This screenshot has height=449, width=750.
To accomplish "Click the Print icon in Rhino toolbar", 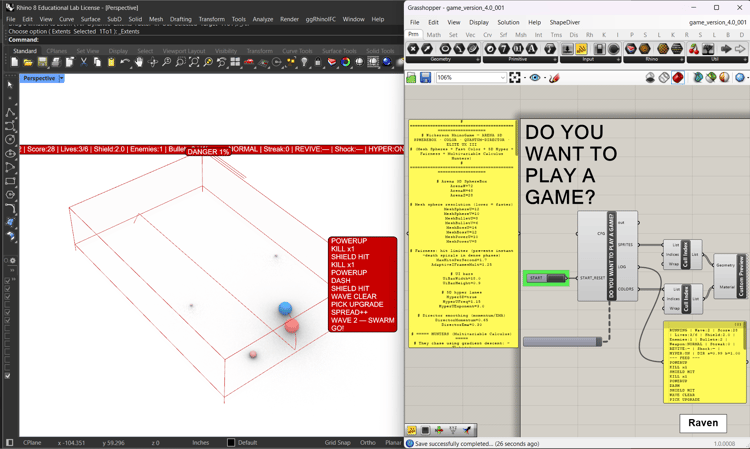I will tap(56, 62).
